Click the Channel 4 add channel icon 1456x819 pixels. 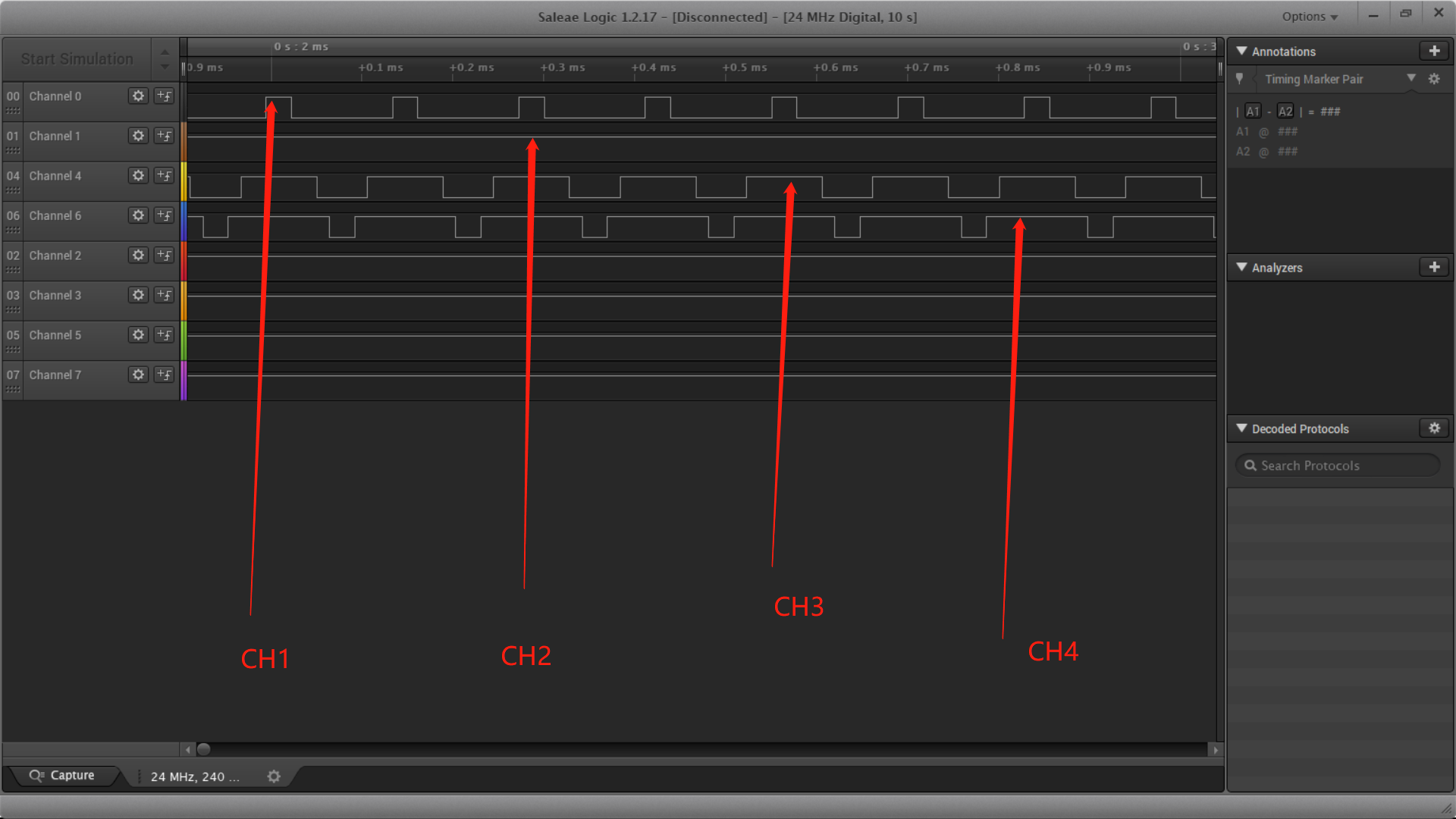click(x=163, y=176)
